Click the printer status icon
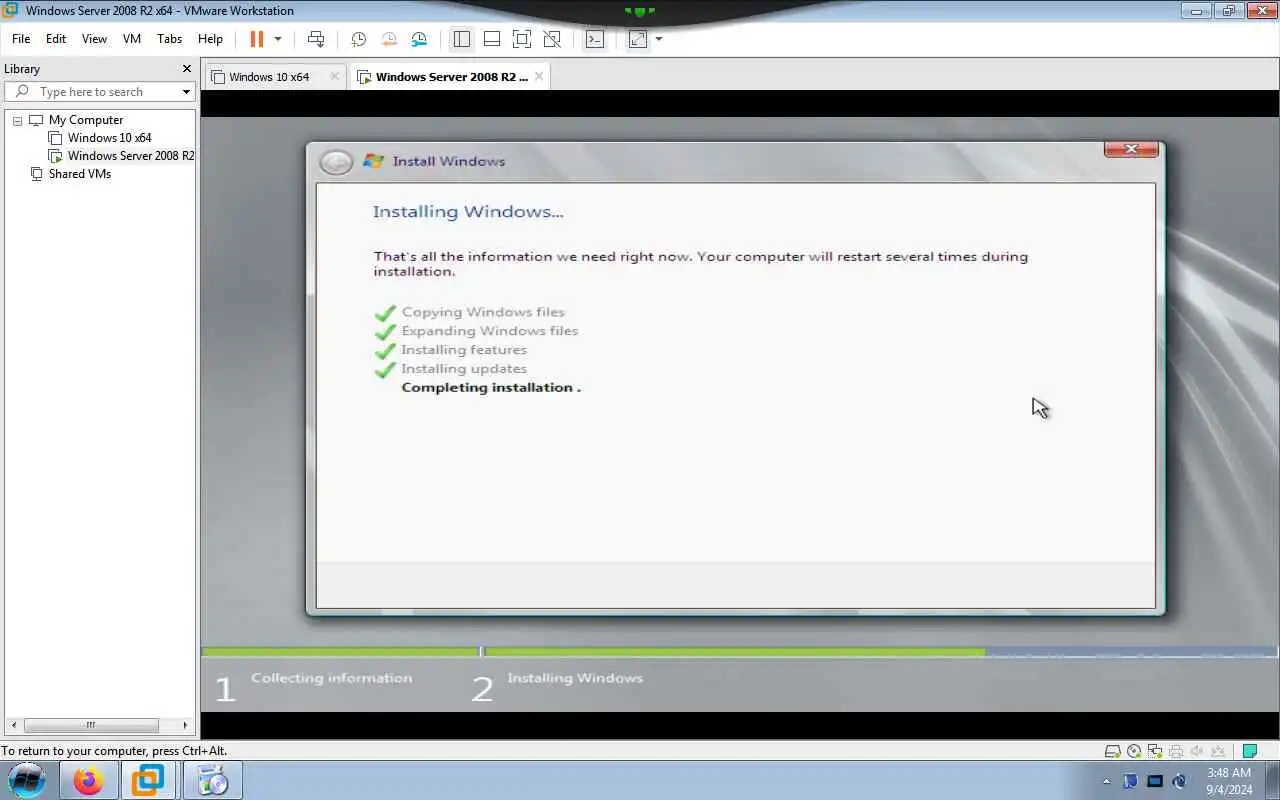This screenshot has height=800, width=1280. 1176,751
